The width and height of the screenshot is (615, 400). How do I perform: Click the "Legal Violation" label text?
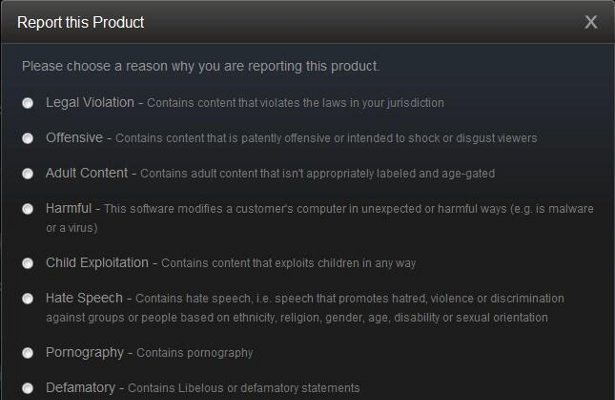tap(90, 102)
